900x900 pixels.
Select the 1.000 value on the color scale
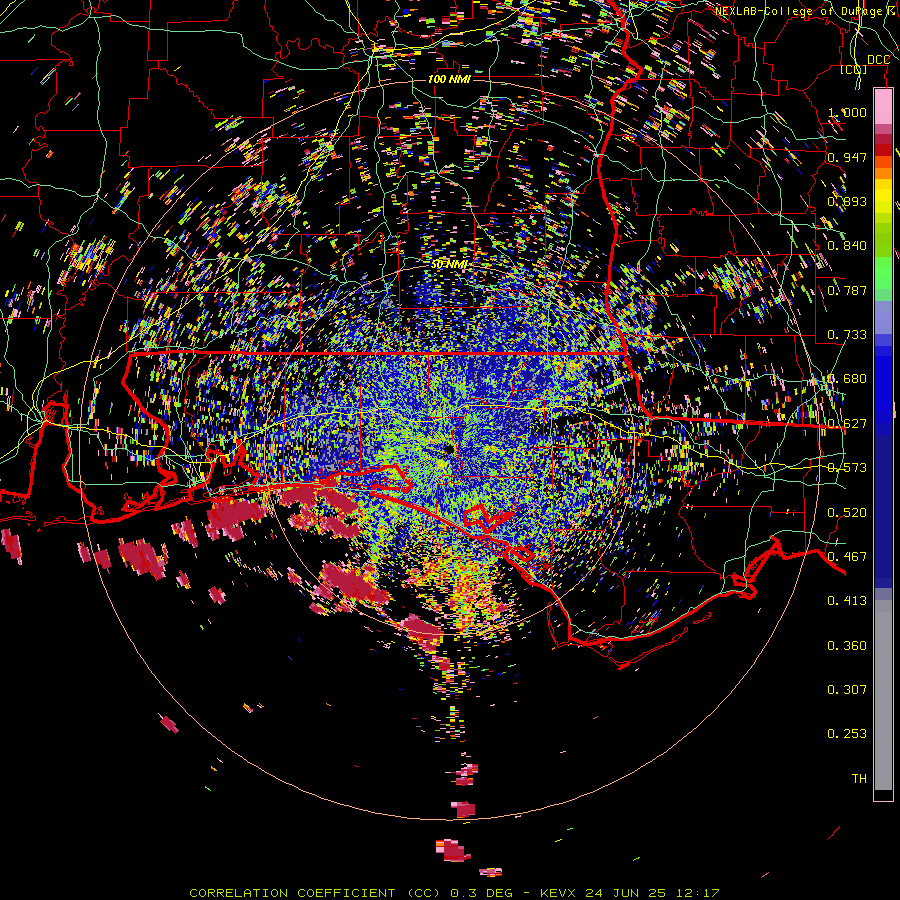(847, 112)
